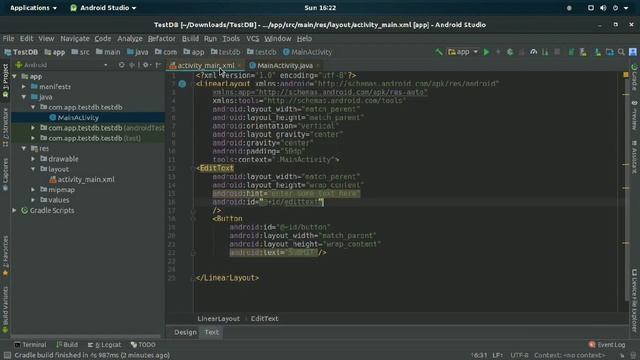Open the Event Log

pos(607,345)
